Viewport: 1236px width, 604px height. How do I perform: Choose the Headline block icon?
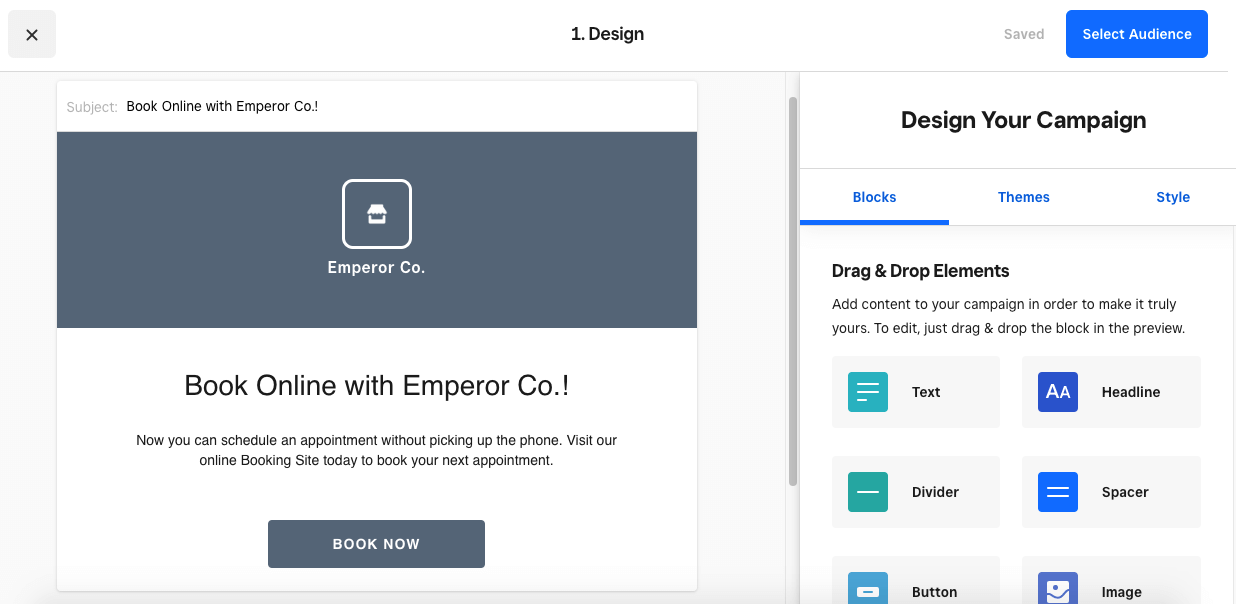pyautogui.click(x=1058, y=392)
